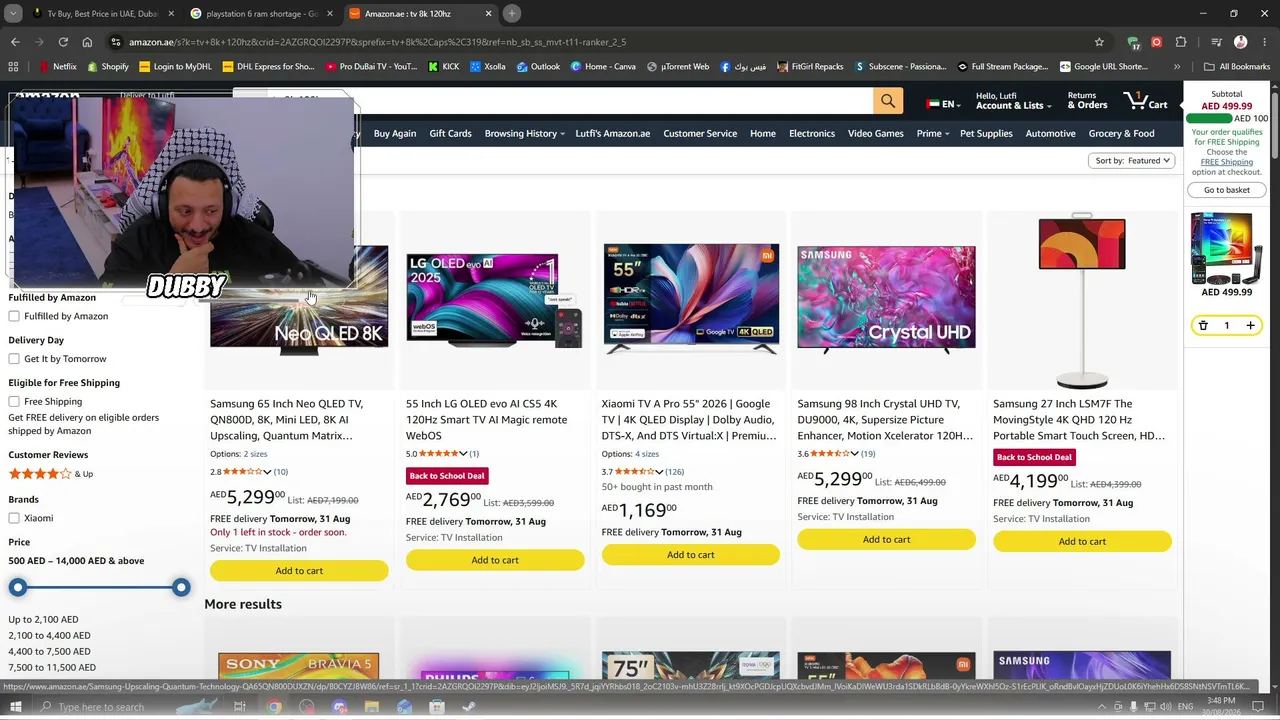Open the Samsung 27 Inch LSM7F product image
The image size is (1280, 720).
[x=1082, y=300]
